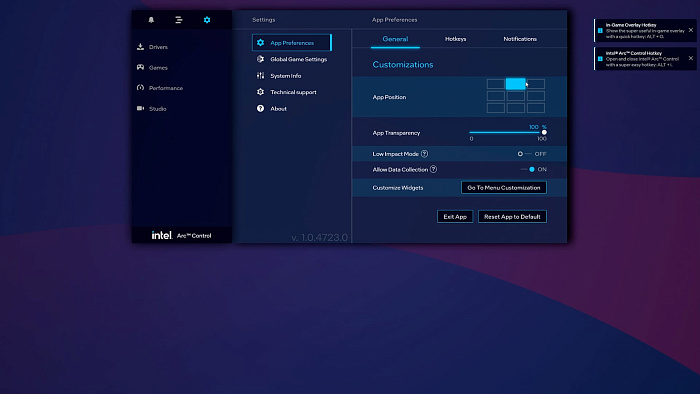Screen dimensions: 700x394
Task: Toggle Allow Data Collection switch
Action: pyautogui.click(x=528, y=169)
